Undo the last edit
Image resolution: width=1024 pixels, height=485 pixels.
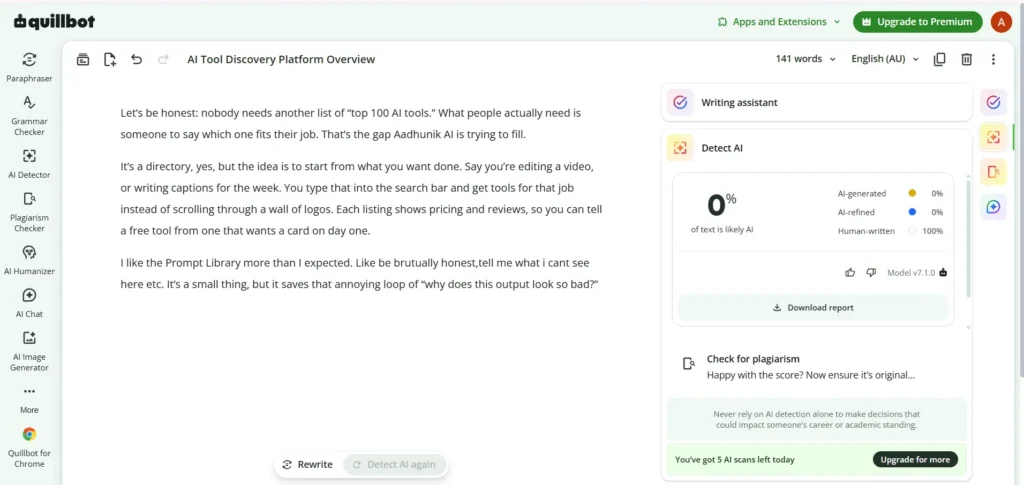tap(136, 59)
